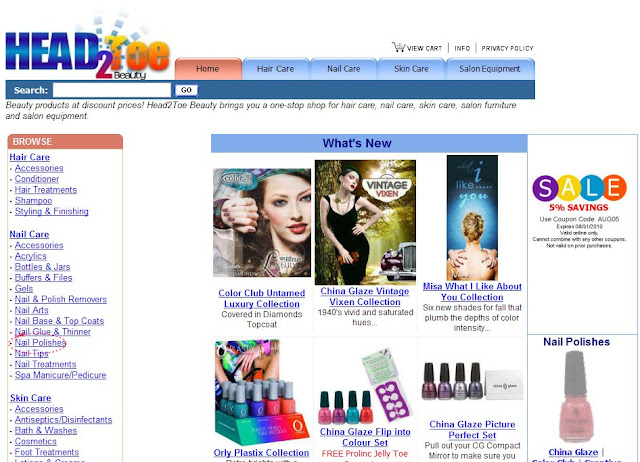This screenshot has width=640, height=462.
Task: Open China Glaze Picture Perfect Set link
Action: (x=472, y=430)
